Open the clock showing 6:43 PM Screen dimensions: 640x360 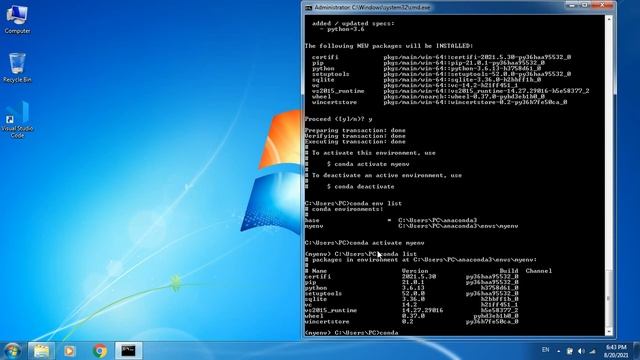coord(616,351)
